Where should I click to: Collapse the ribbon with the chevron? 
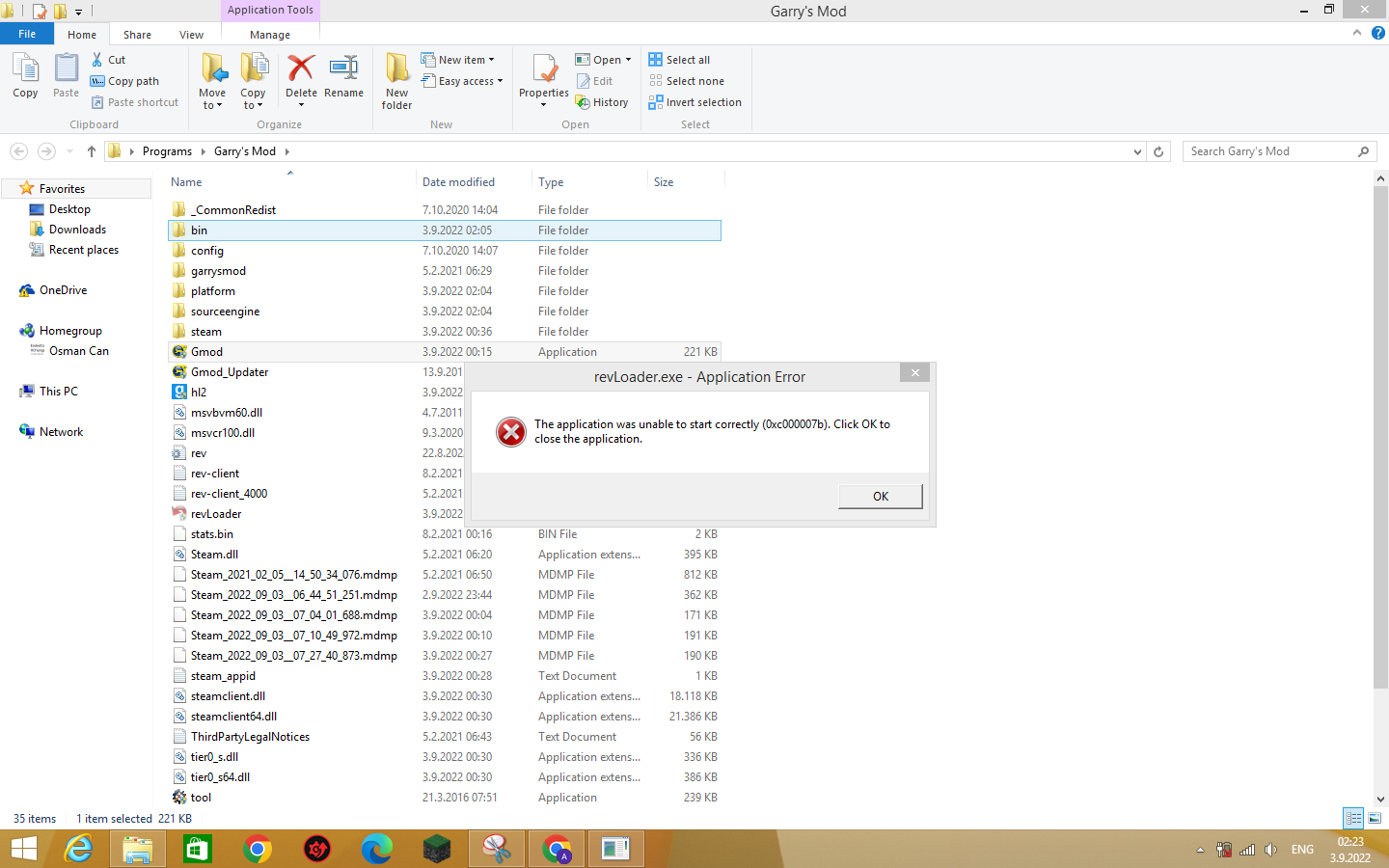click(1357, 33)
